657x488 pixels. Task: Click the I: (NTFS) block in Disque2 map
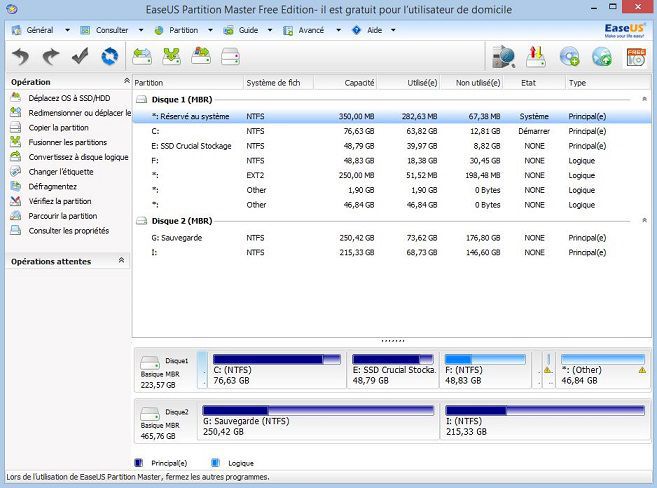(545, 421)
